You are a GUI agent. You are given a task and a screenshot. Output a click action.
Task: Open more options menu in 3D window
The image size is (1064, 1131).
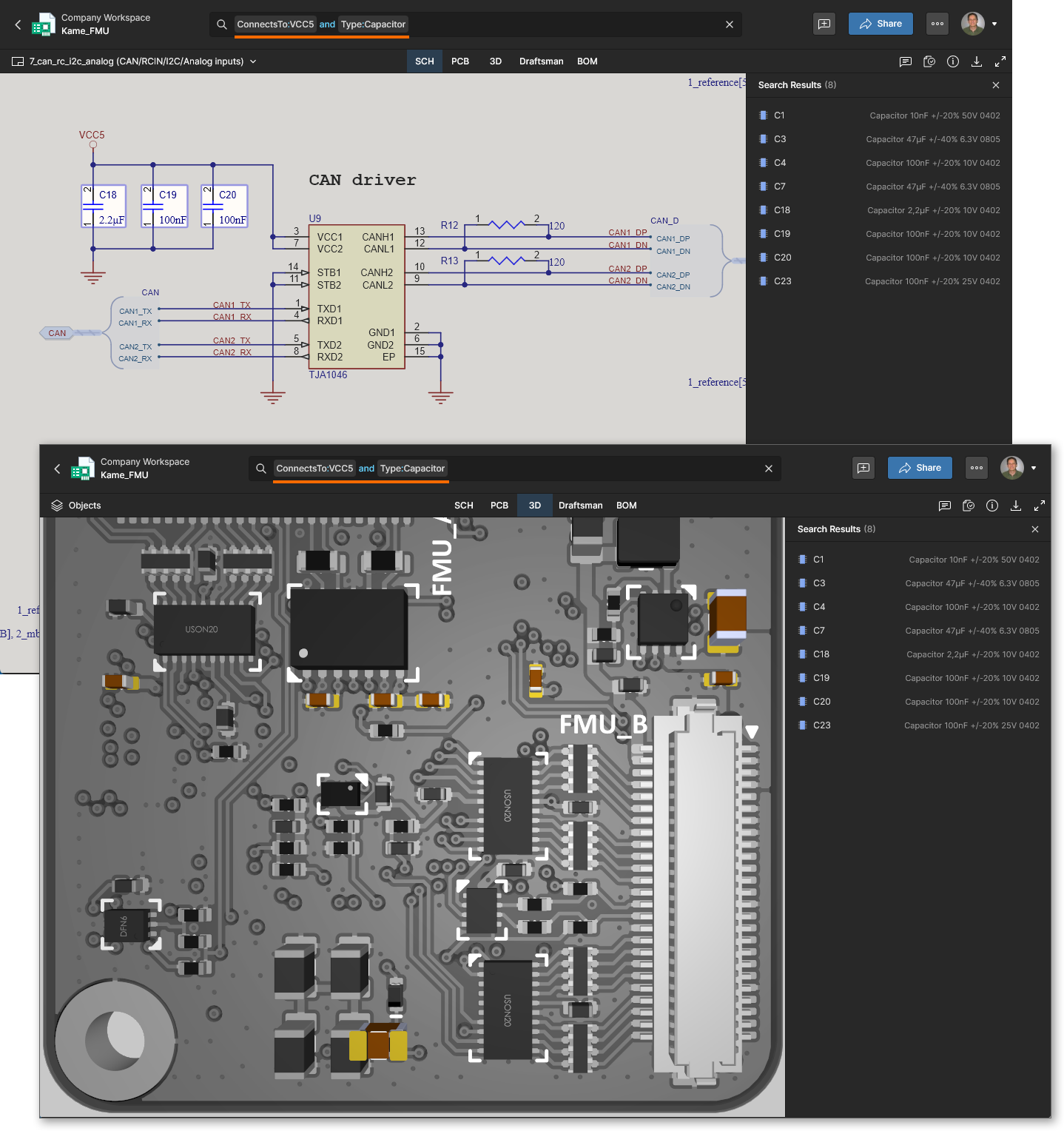click(977, 468)
